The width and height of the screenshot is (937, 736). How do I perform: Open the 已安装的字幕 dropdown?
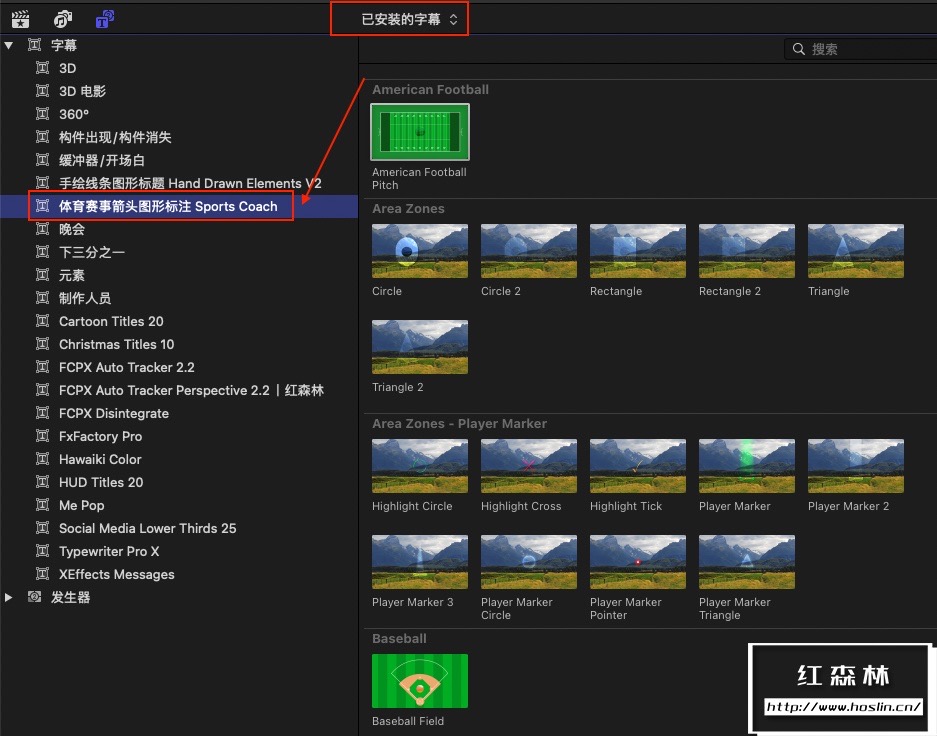(409, 20)
